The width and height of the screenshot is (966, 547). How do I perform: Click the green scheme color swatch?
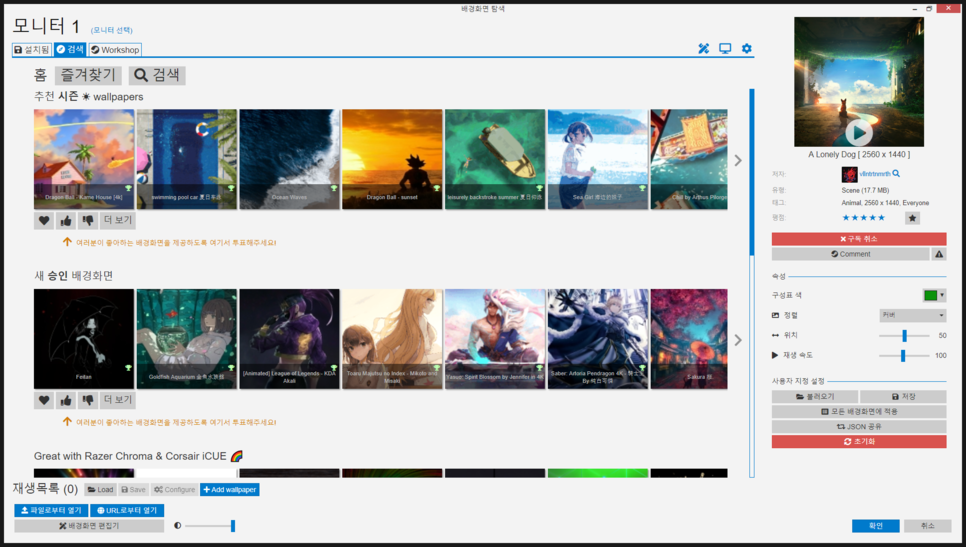tap(930, 296)
